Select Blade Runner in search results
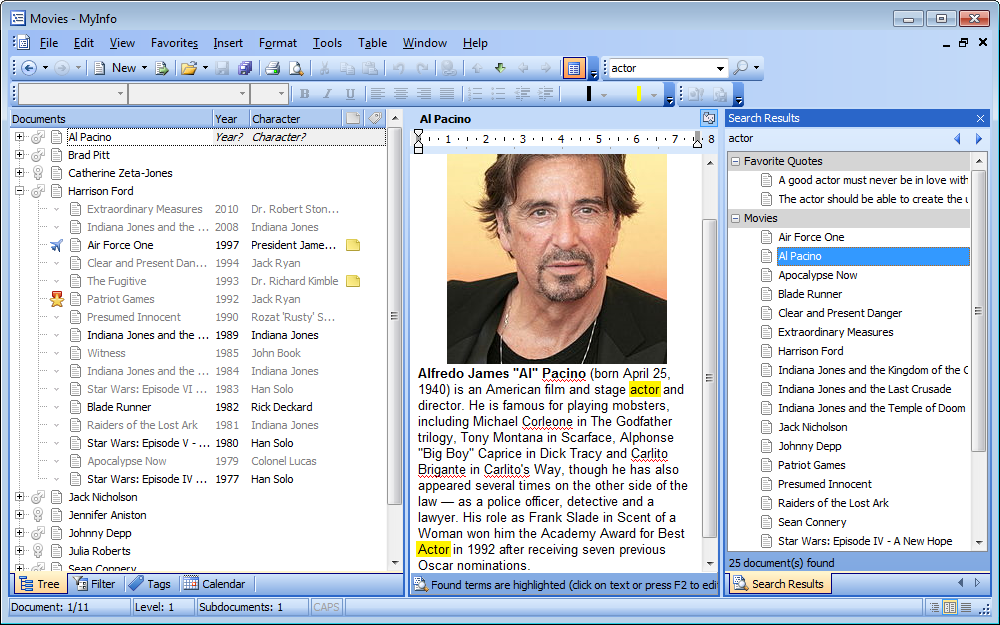 coord(809,294)
